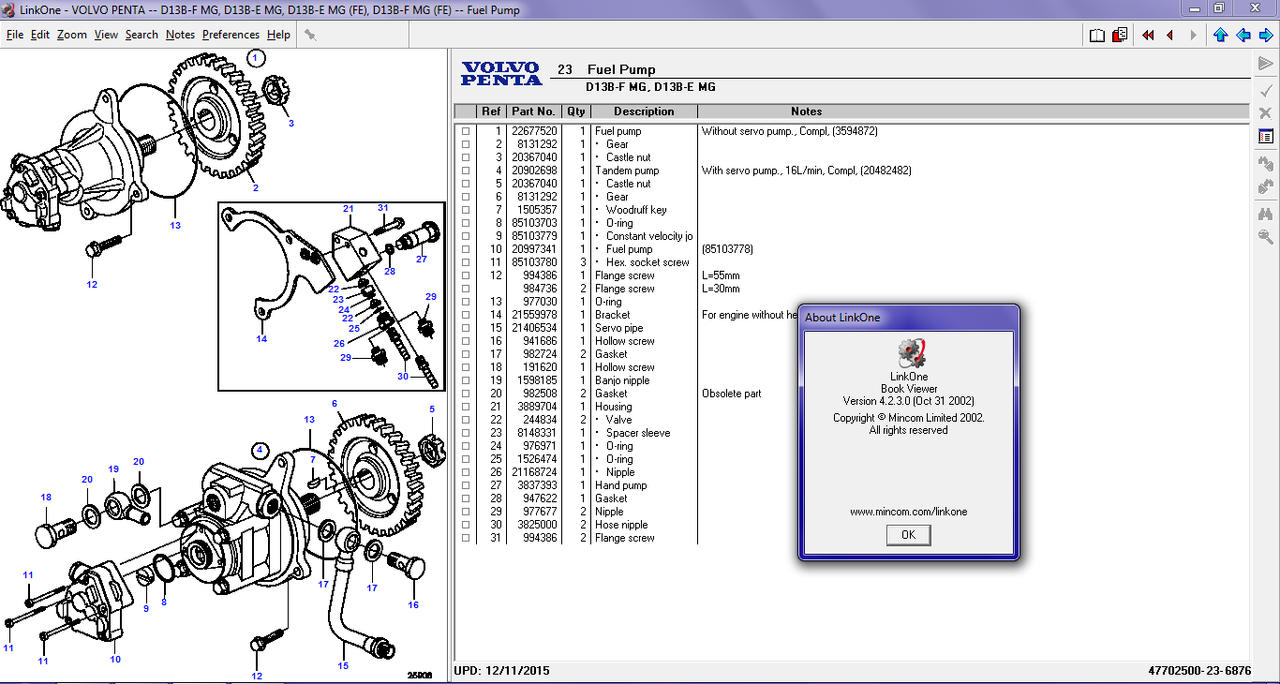Click the gray play triangle in right sidebar
Viewport: 1280px width, 684px height.
pos(1265,65)
